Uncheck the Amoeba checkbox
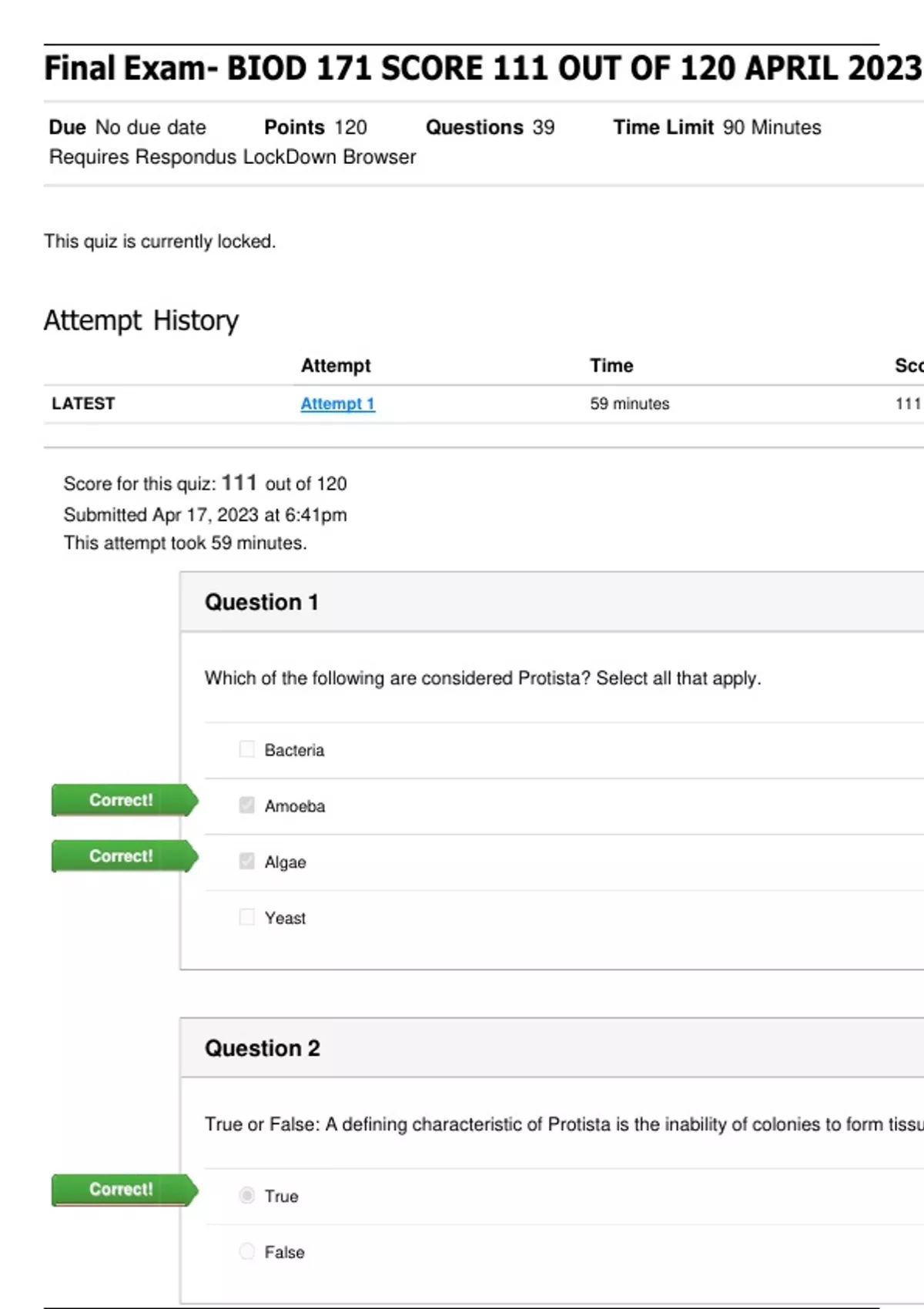The width and height of the screenshot is (924, 1309). [x=246, y=805]
